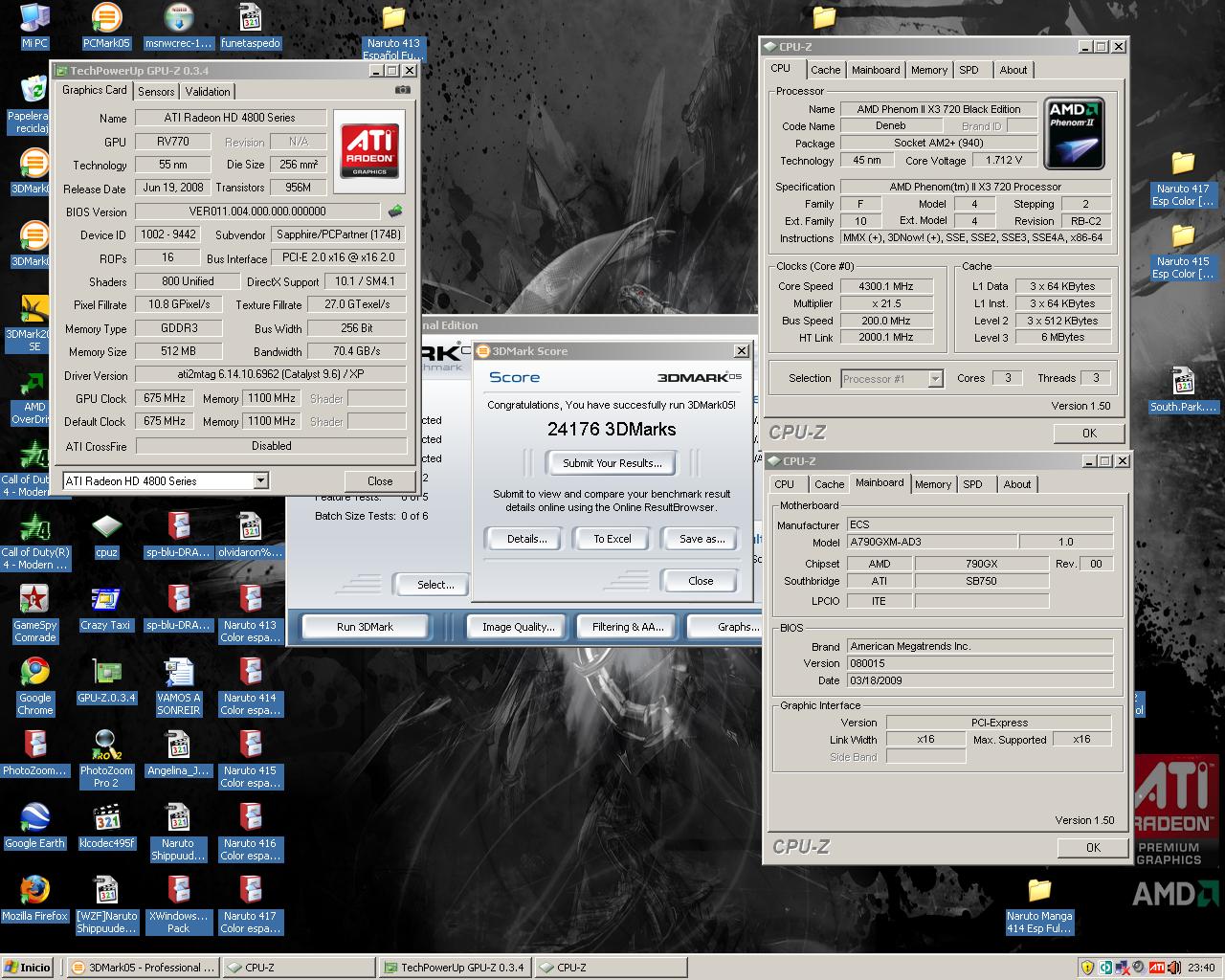Screen dimensions: 1225x980
Task: Open the Inicio start menu
Action: click(28, 968)
